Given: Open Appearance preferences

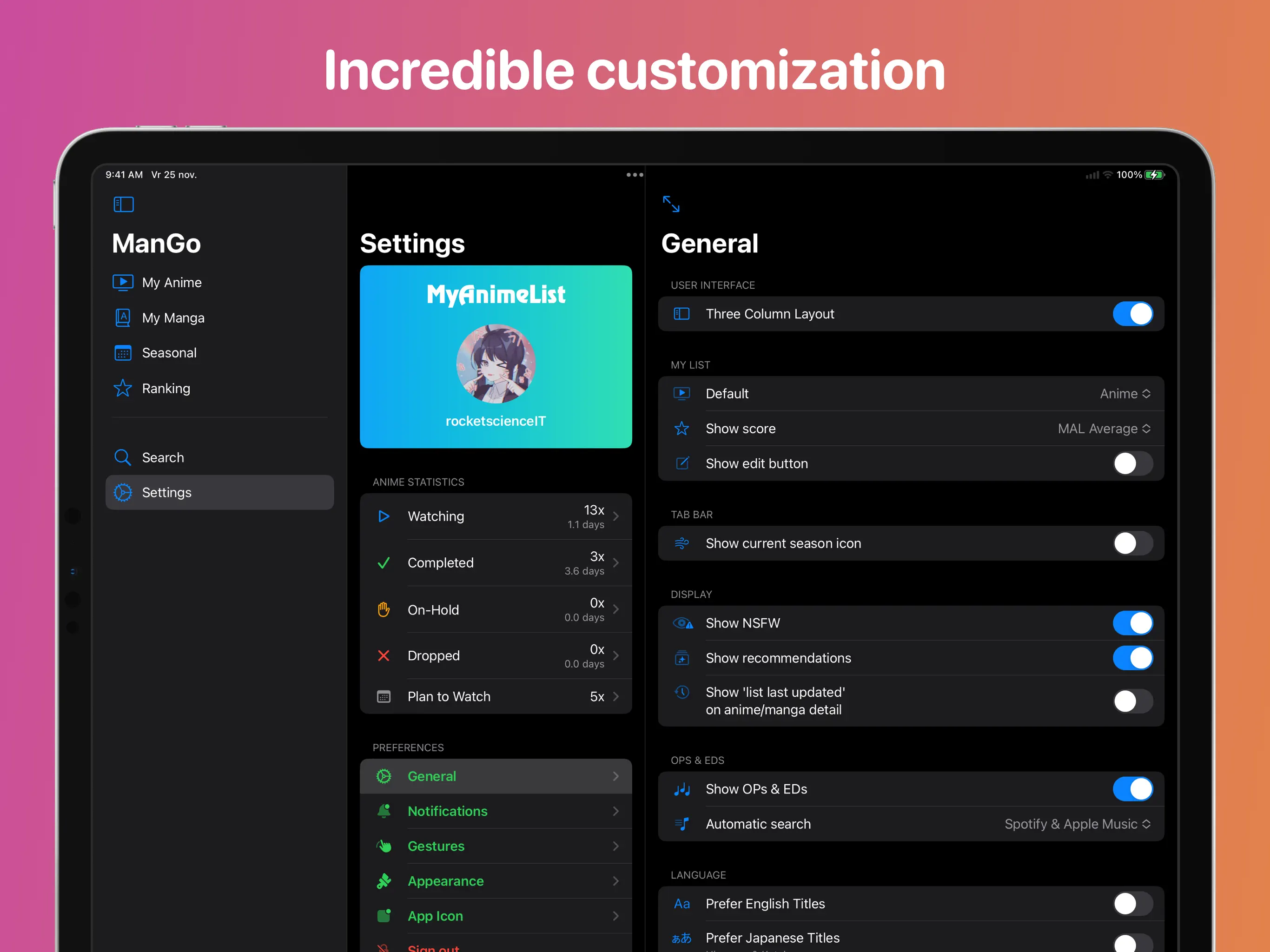Looking at the screenshot, I should point(496,881).
